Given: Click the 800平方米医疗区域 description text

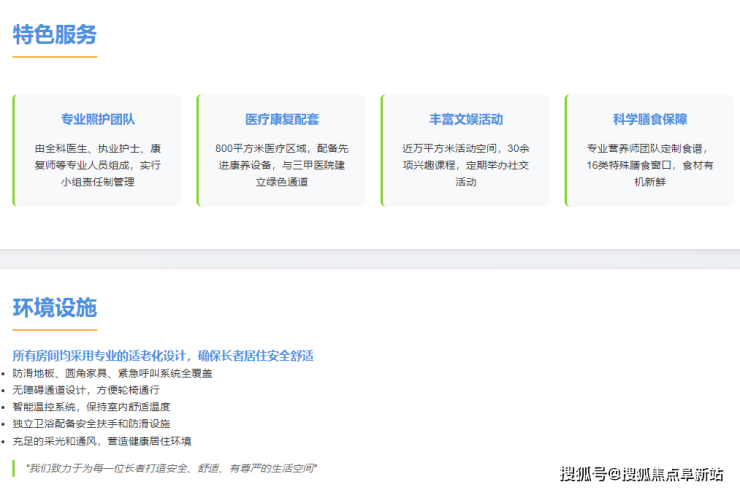Looking at the screenshot, I should pyautogui.click(x=282, y=165).
